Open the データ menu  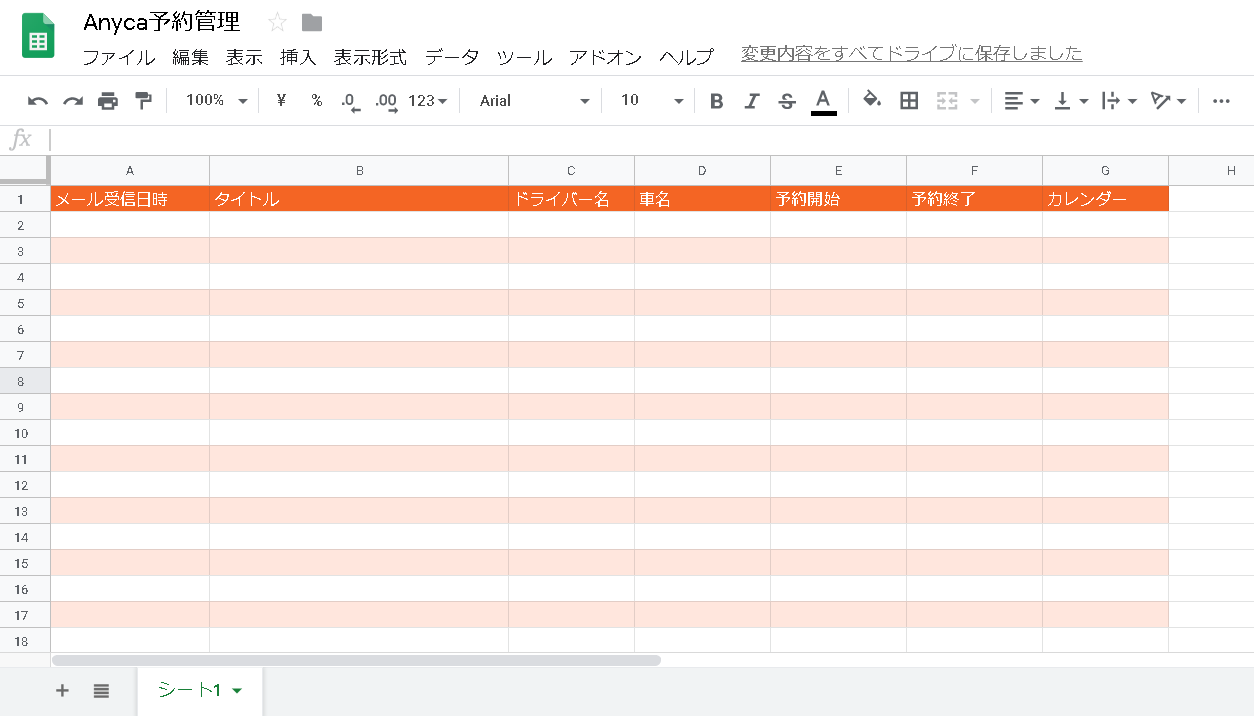[451, 57]
